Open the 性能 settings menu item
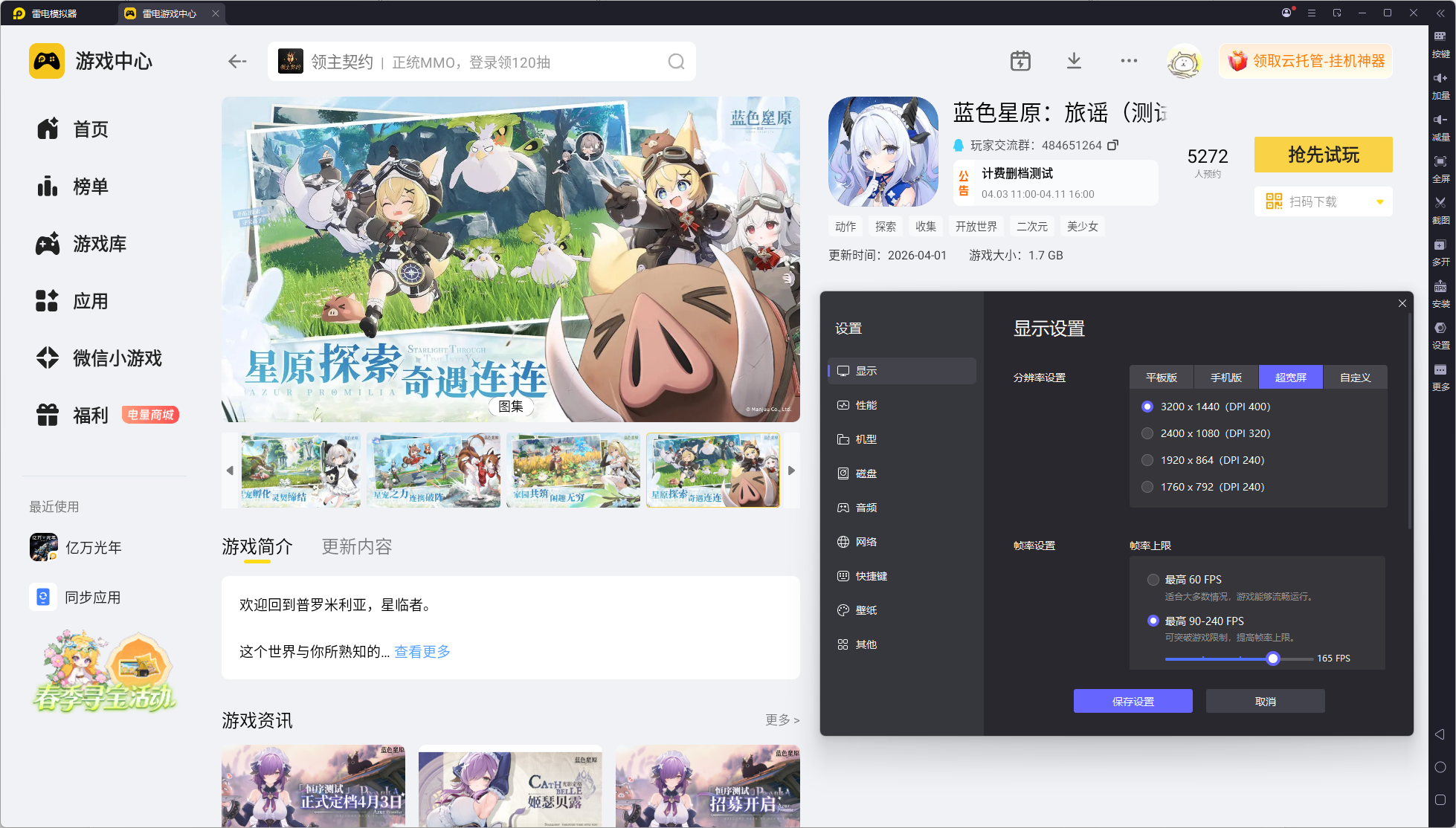 pyautogui.click(x=866, y=405)
